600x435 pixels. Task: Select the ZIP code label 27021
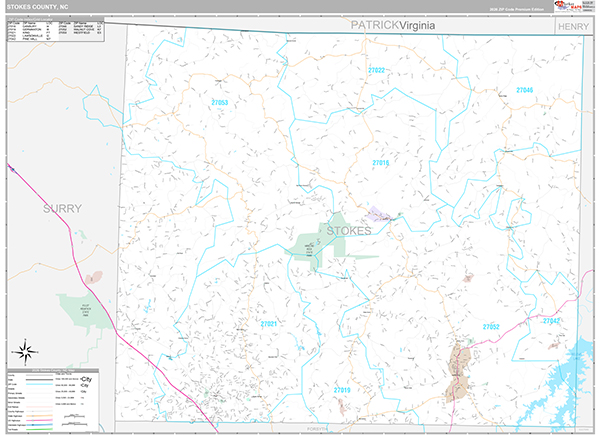pos(269,324)
